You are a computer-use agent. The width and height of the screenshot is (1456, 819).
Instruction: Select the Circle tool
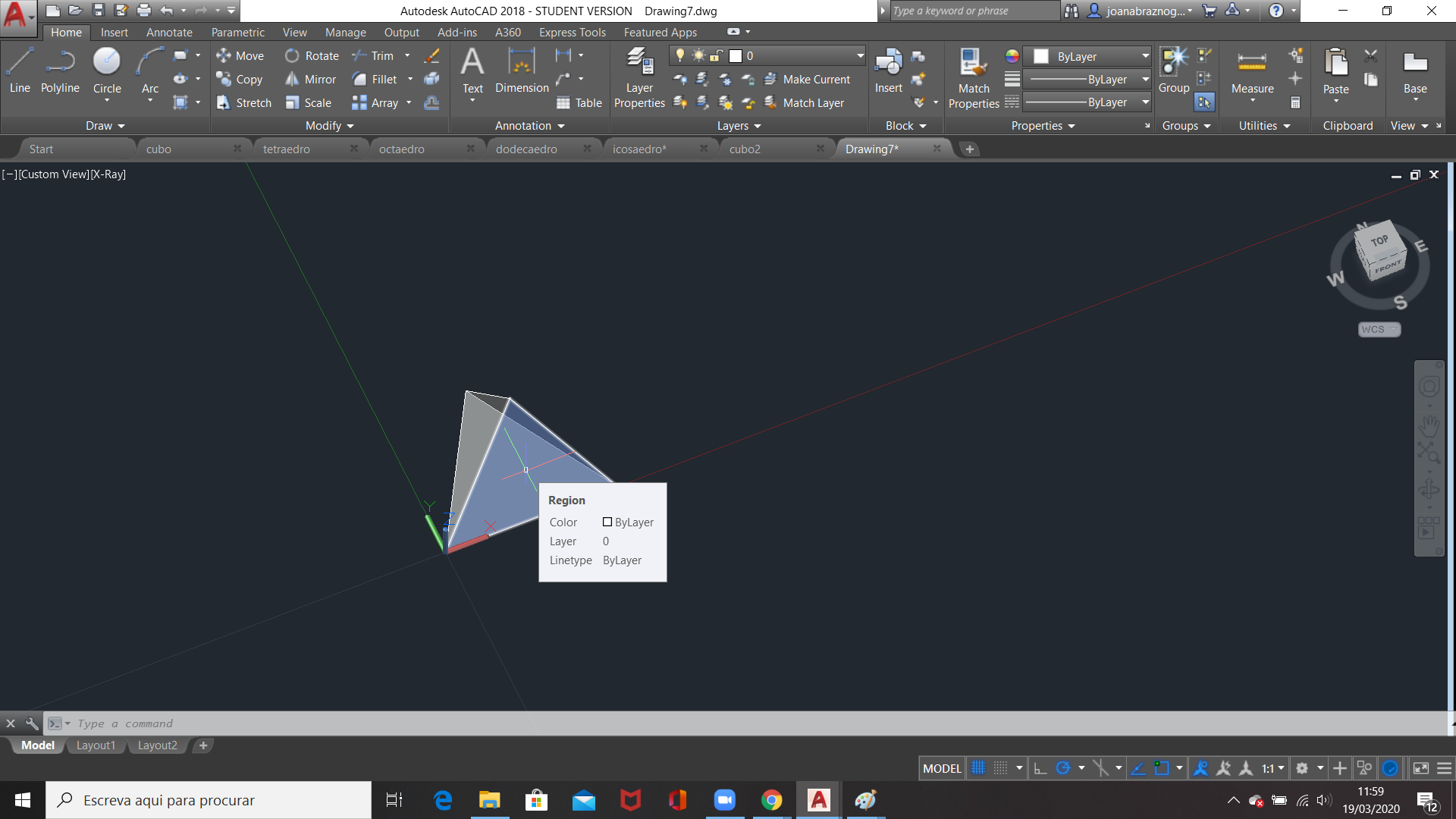coord(107,71)
